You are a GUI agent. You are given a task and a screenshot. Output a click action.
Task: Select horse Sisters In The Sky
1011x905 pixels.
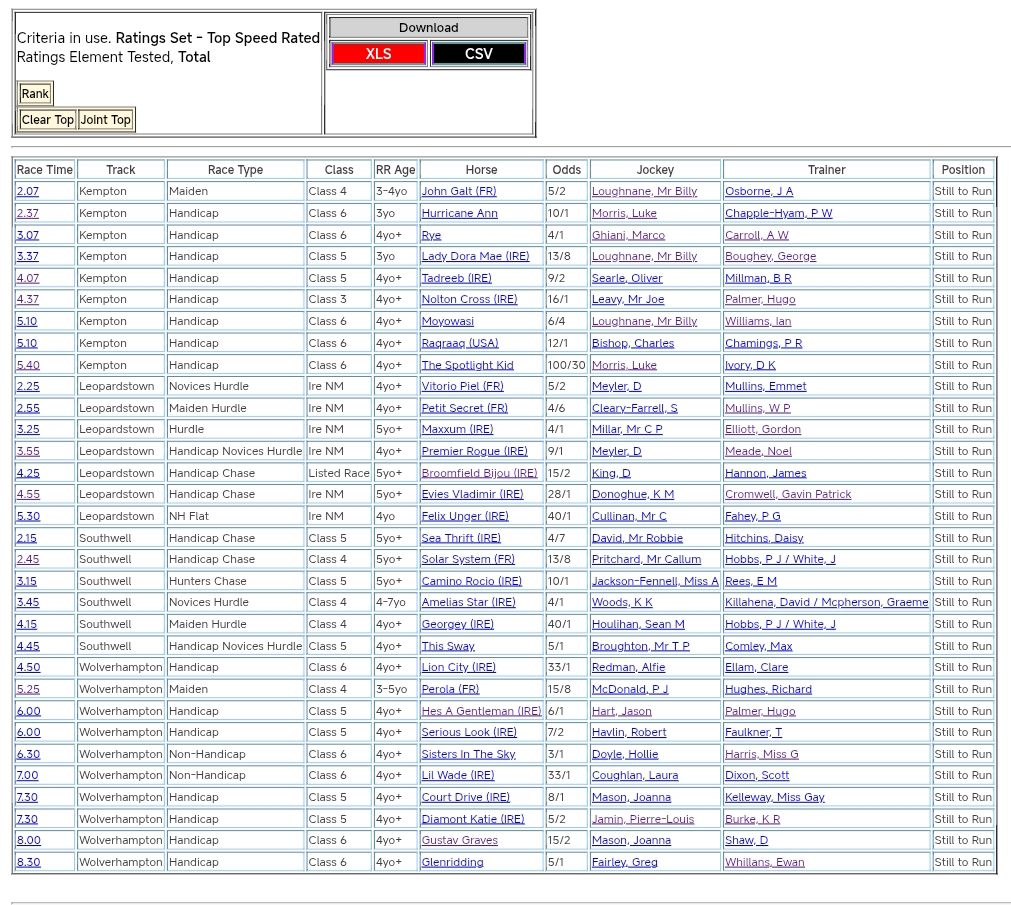(x=468, y=754)
